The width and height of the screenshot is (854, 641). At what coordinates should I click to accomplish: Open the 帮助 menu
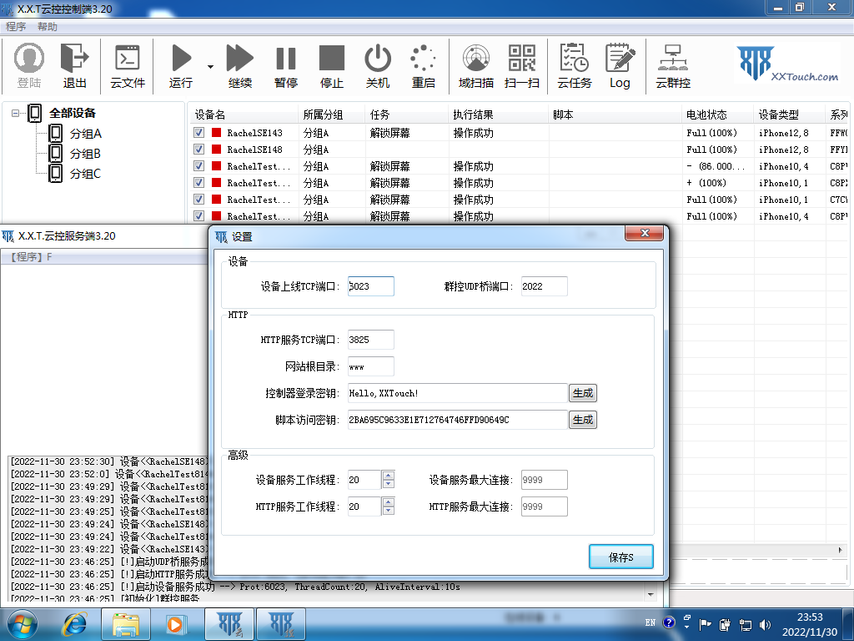(47, 27)
